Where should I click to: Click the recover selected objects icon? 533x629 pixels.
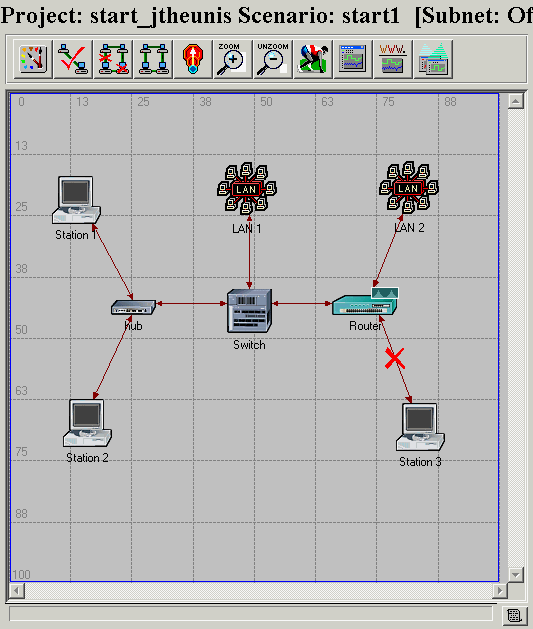point(153,59)
